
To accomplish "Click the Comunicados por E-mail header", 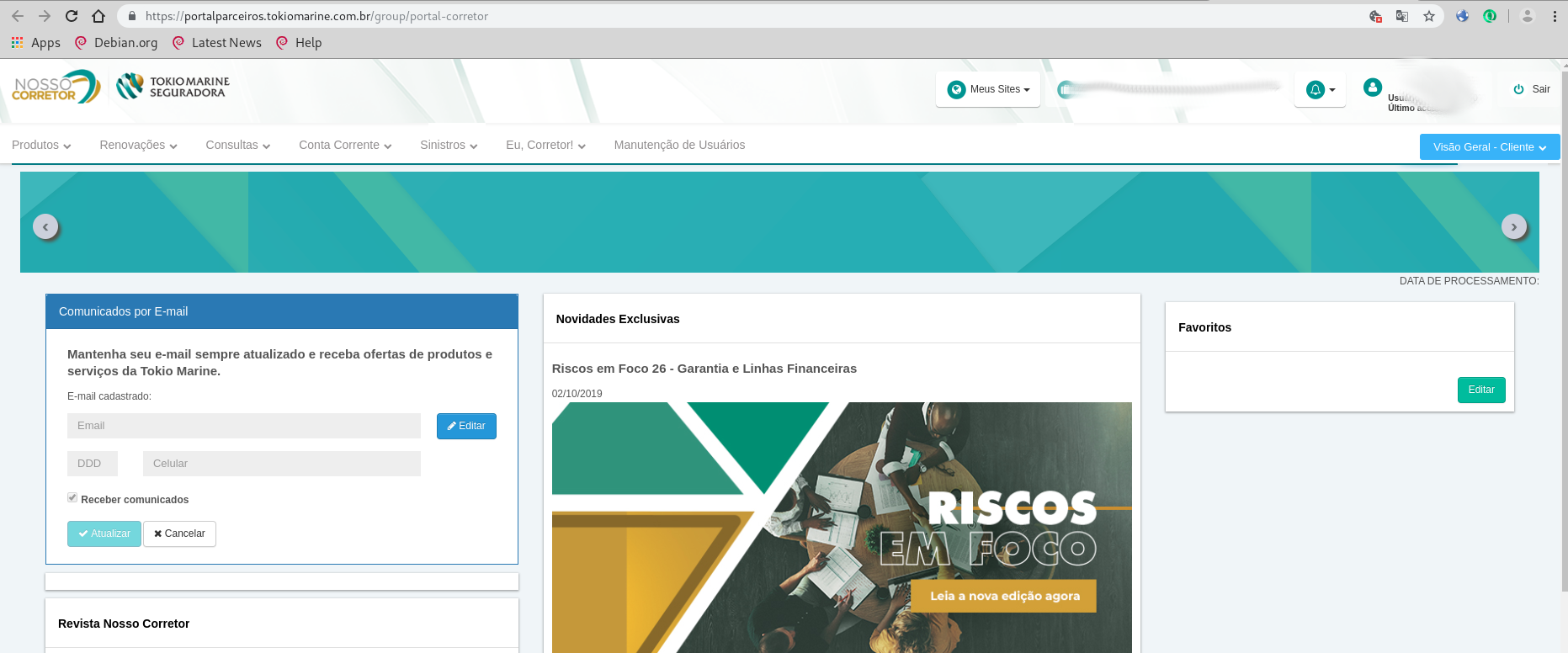I will point(282,311).
